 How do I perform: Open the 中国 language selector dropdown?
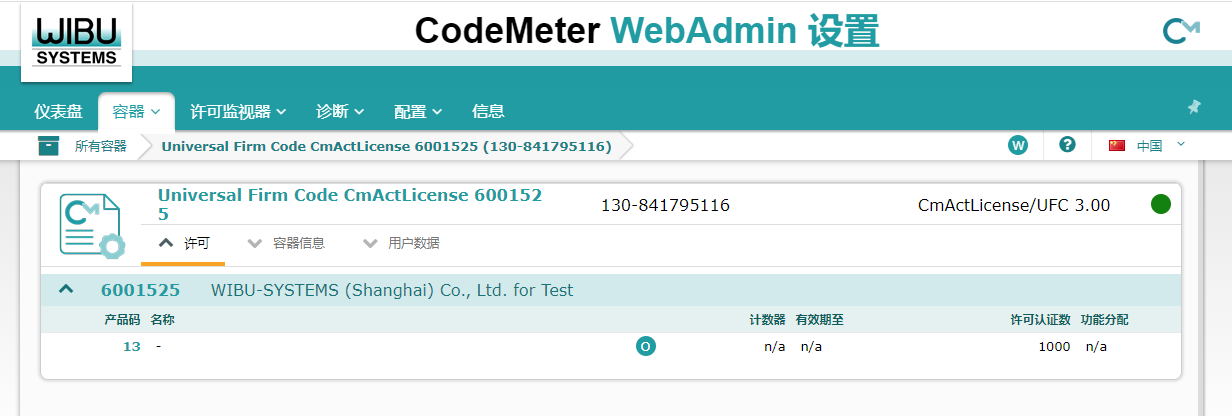[1160, 146]
